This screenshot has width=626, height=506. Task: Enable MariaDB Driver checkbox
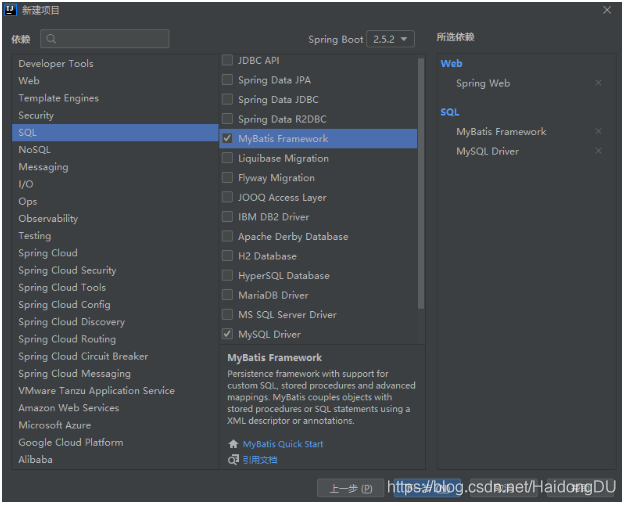click(228, 295)
